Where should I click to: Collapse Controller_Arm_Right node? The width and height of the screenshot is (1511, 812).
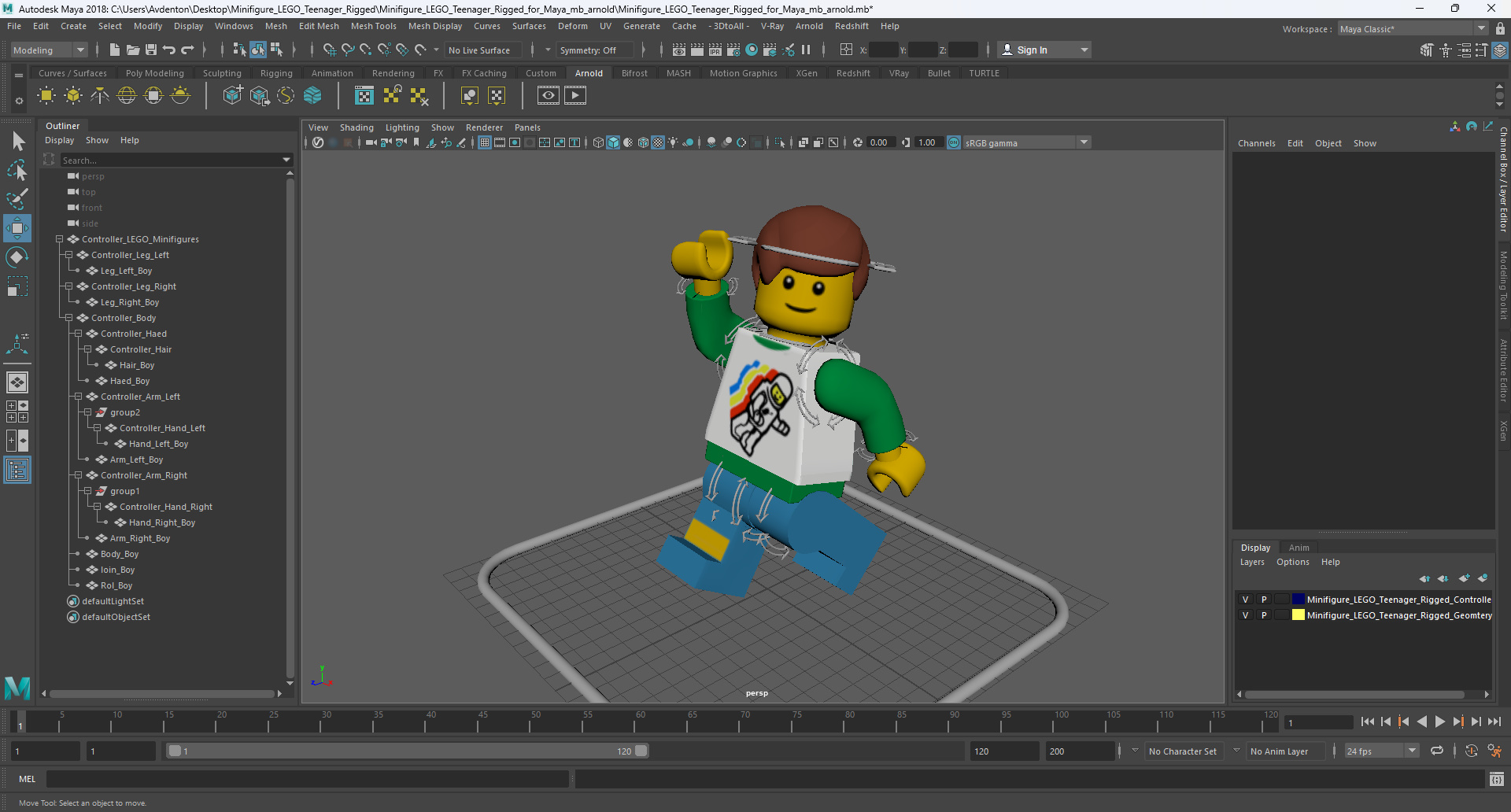[x=78, y=475]
